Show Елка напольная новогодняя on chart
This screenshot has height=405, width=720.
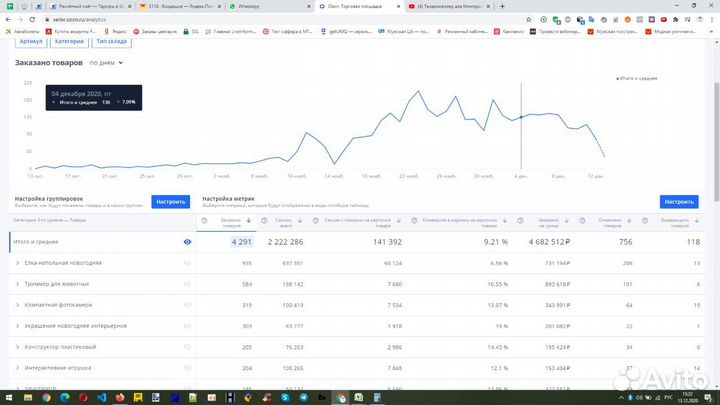[x=187, y=262]
